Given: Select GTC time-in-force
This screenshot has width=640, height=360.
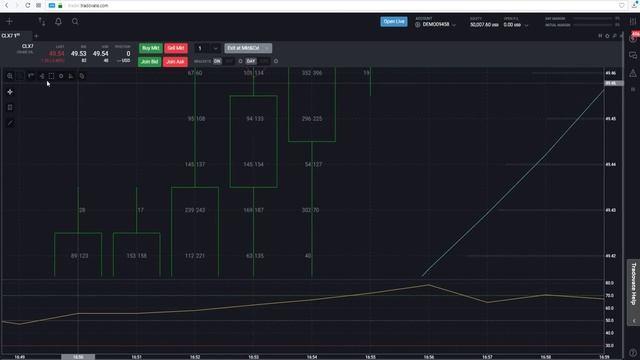Looking at the screenshot, I should 264,61.
